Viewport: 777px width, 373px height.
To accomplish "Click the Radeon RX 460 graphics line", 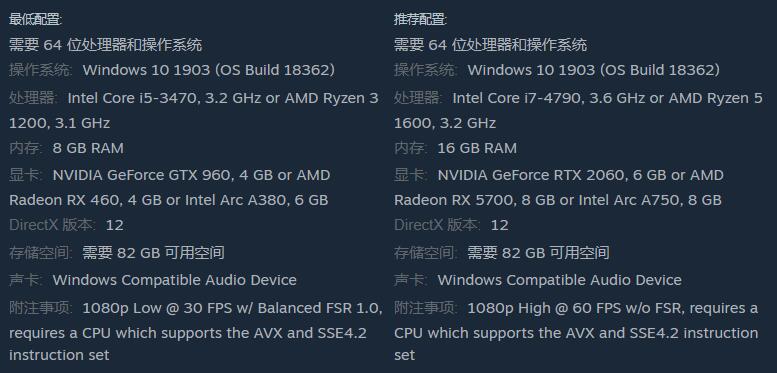I will point(168,200).
